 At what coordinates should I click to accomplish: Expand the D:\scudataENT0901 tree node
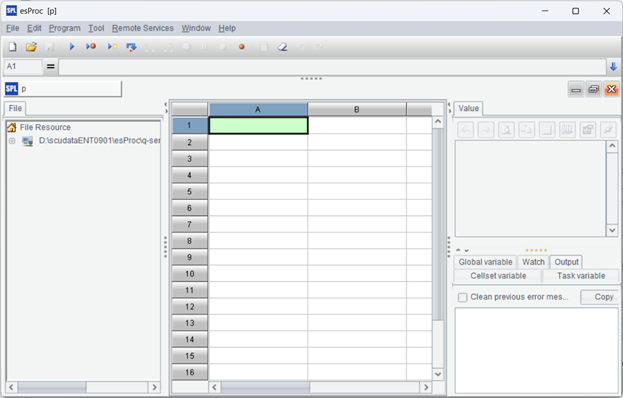(x=12, y=141)
